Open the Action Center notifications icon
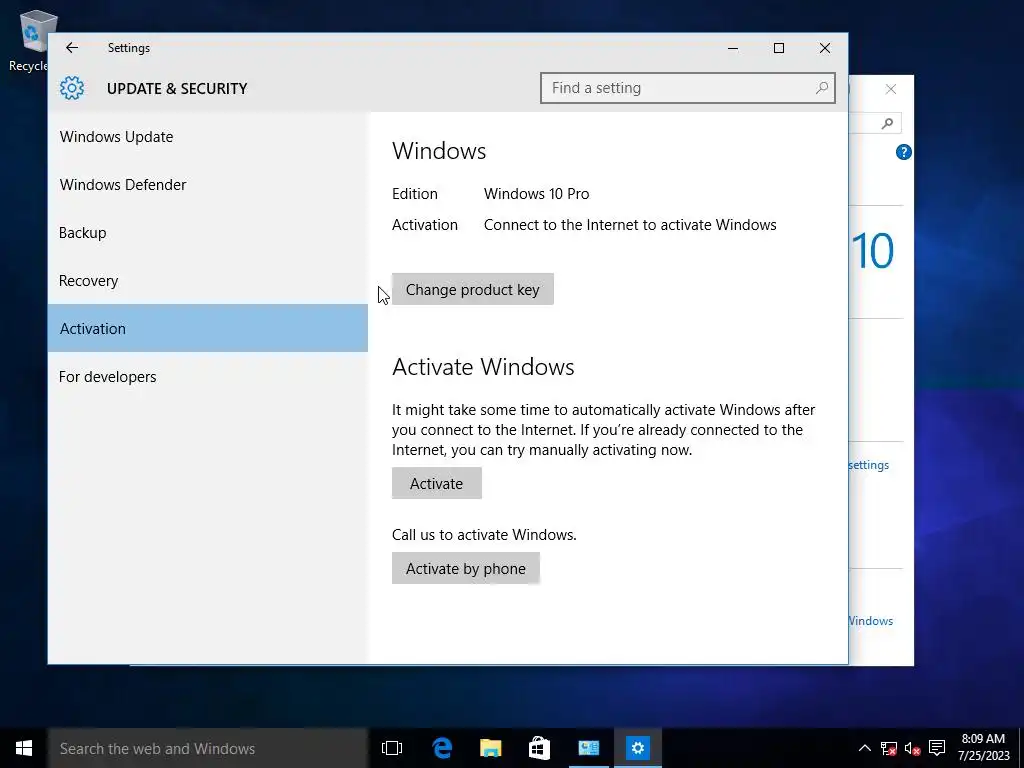This screenshot has width=1024, height=768. 937,748
